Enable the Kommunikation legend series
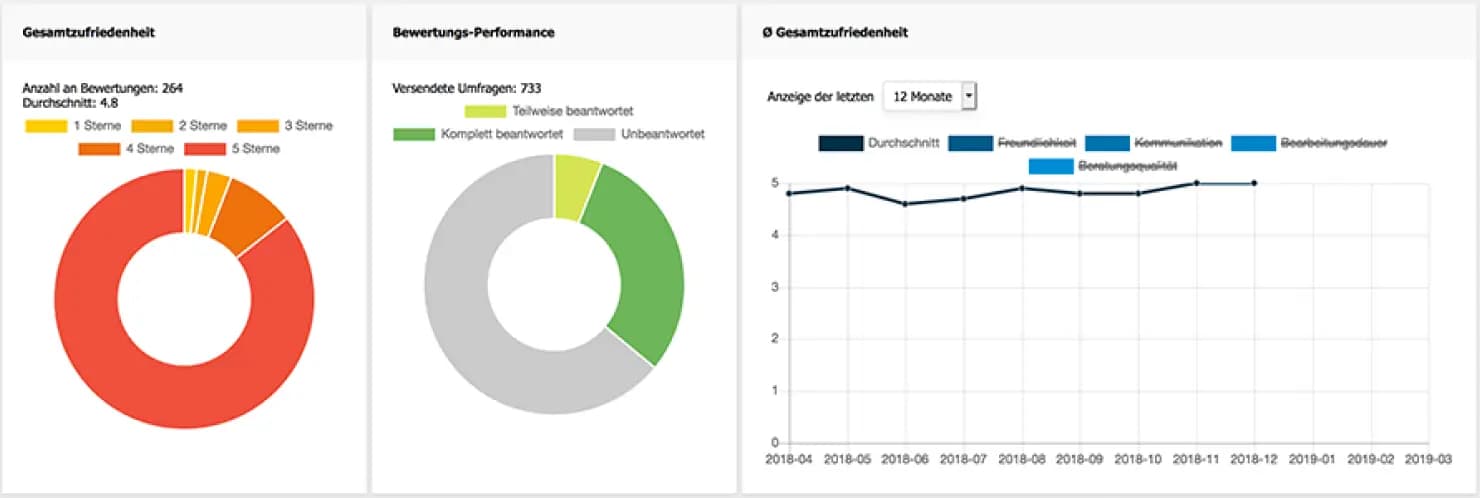 (x=1152, y=143)
